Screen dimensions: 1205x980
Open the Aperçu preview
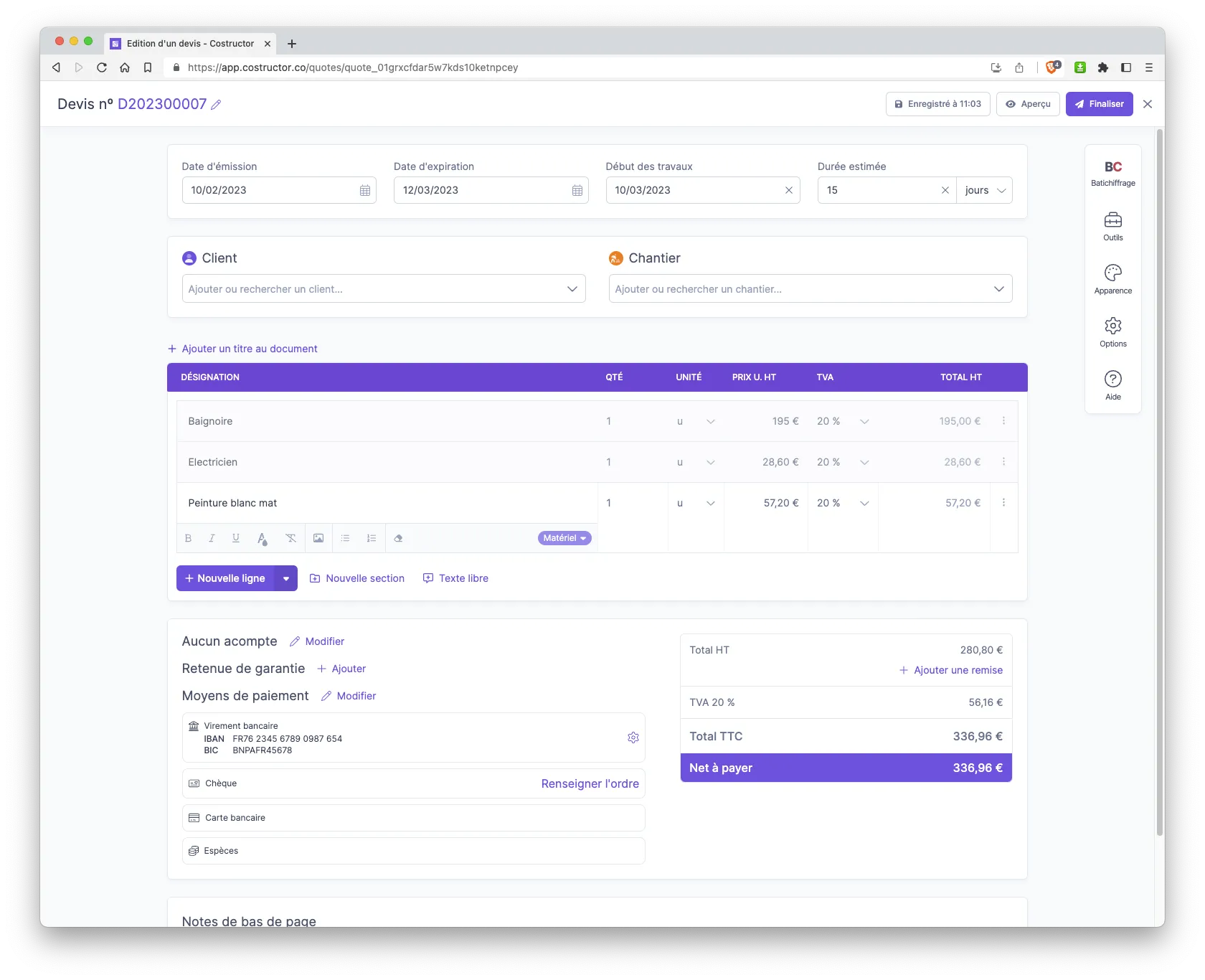(1027, 104)
